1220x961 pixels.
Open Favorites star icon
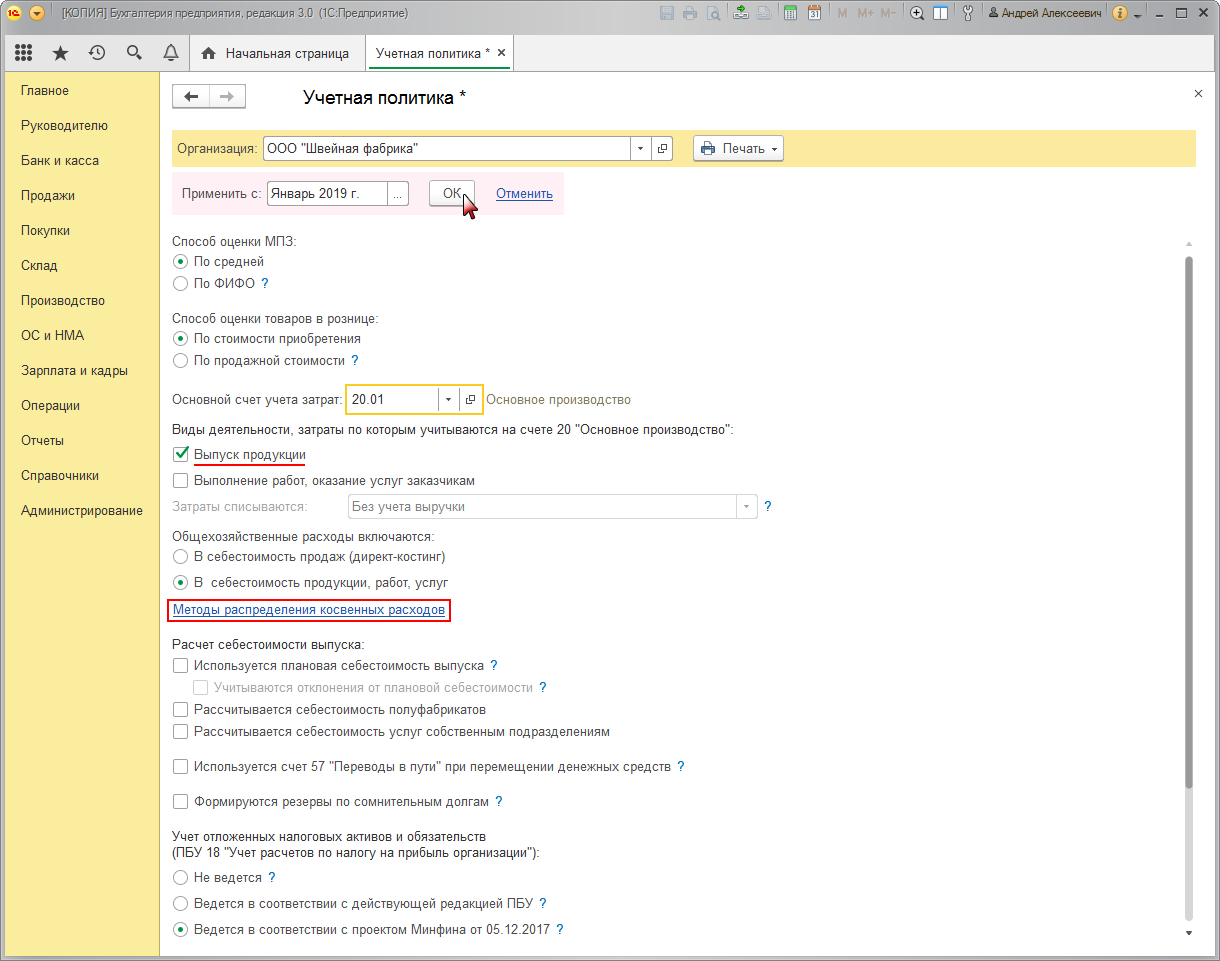click(60, 53)
